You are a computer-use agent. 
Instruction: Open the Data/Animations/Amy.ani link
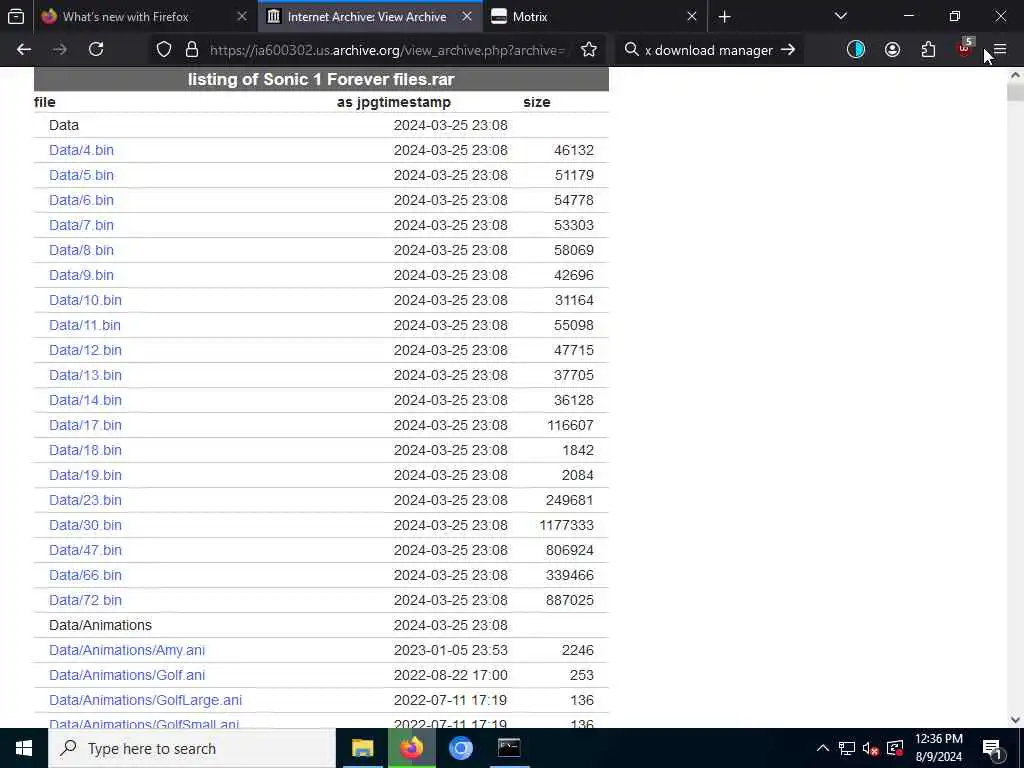127,650
